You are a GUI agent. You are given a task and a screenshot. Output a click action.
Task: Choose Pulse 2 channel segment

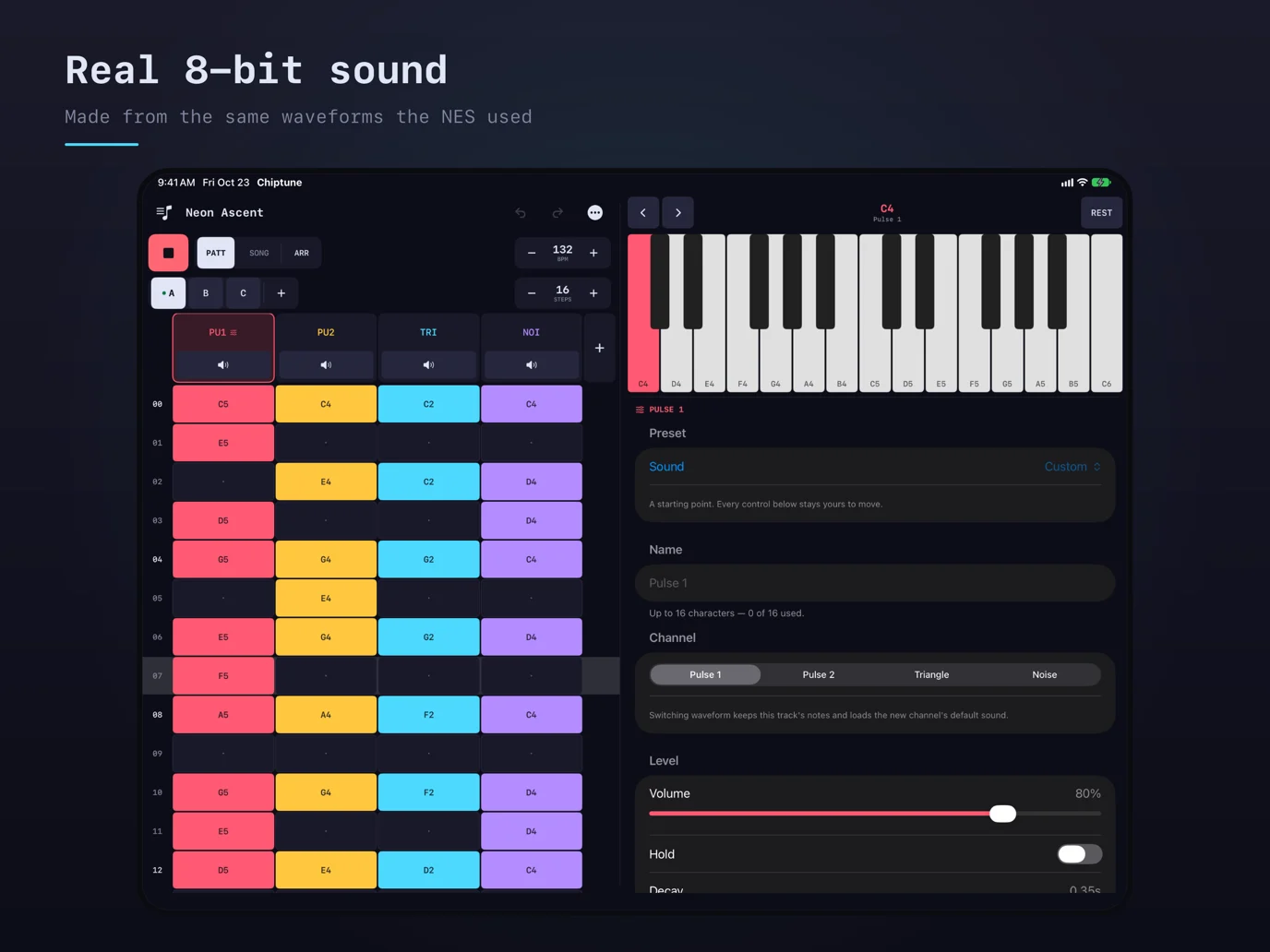coord(819,674)
